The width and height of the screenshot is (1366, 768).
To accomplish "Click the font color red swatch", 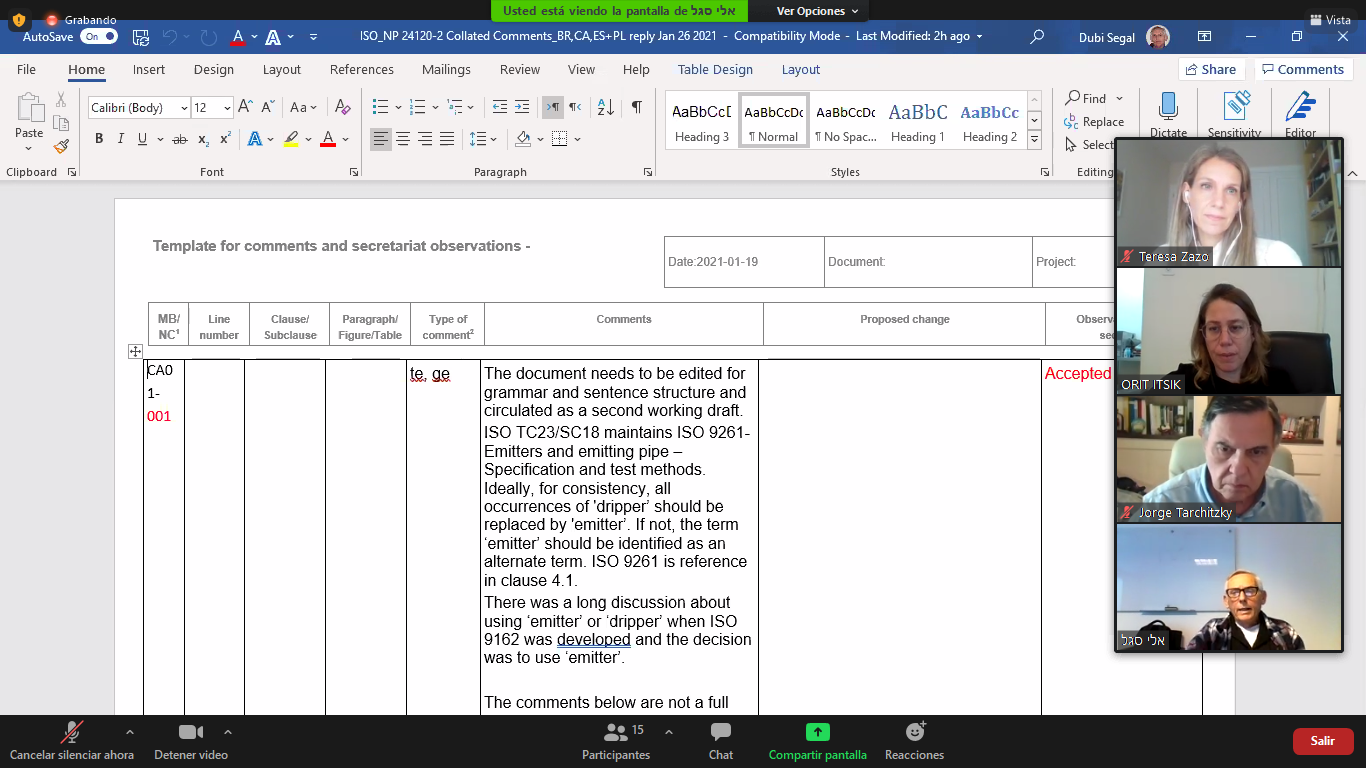I will click(327, 139).
